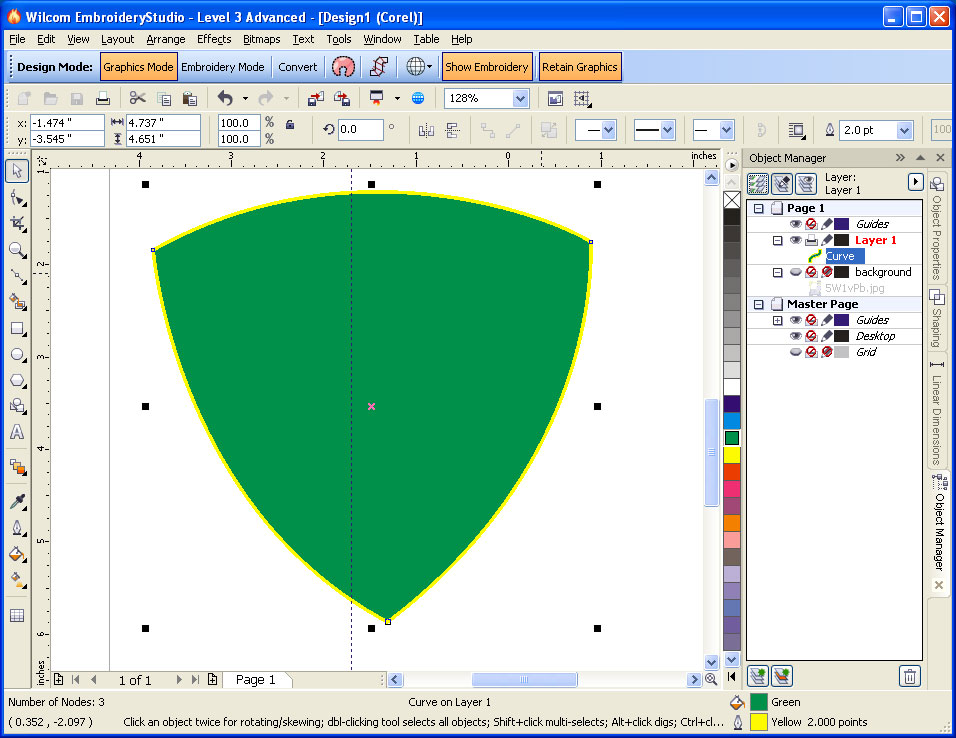This screenshot has height=738, width=956.
Task: Activate the Eyedropper tool
Action: [17, 501]
